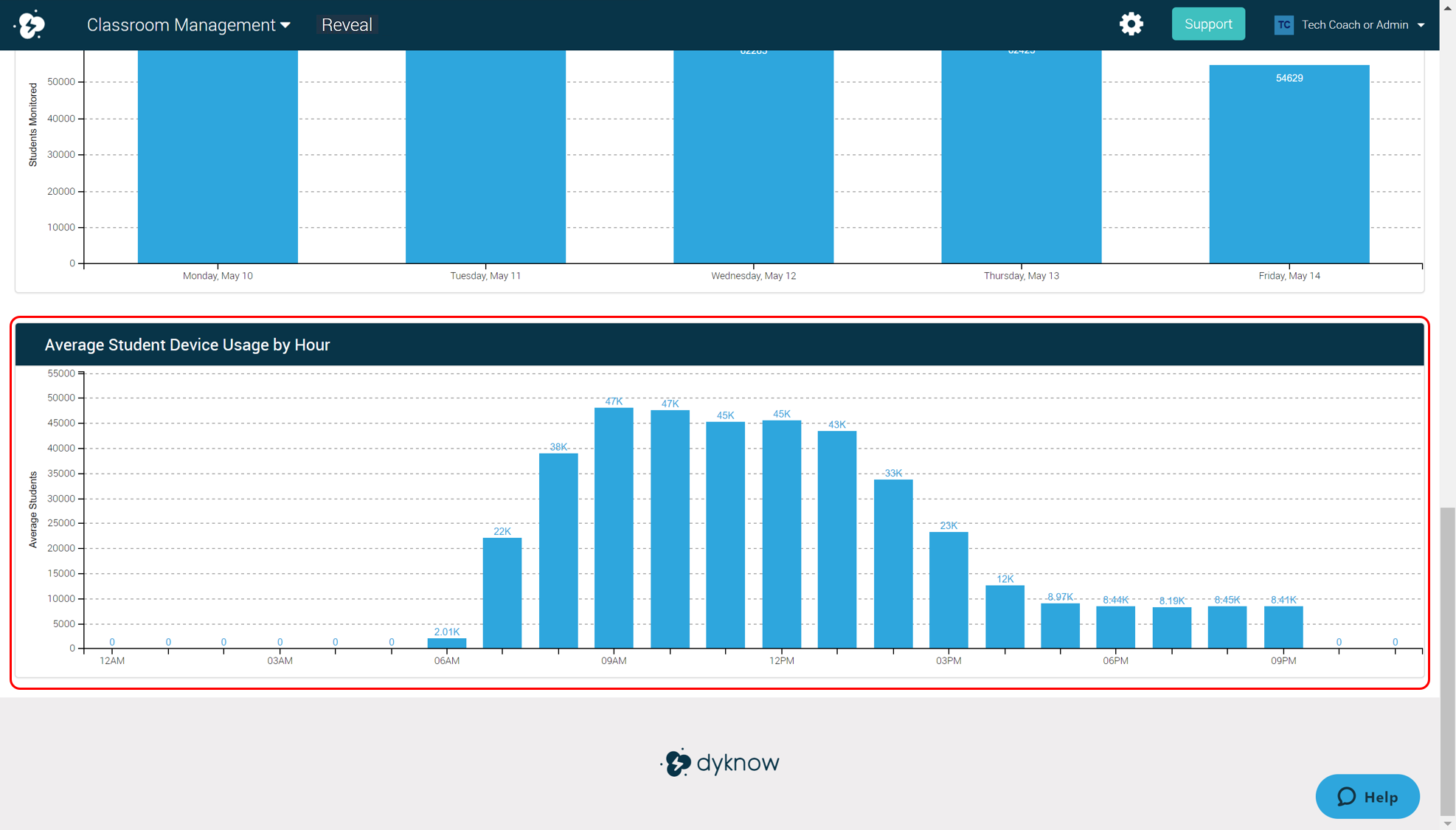Screen dimensions: 1456x830
Task: Click the Dyknow logo in the header
Action: pyautogui.click(x=30, y=24)
